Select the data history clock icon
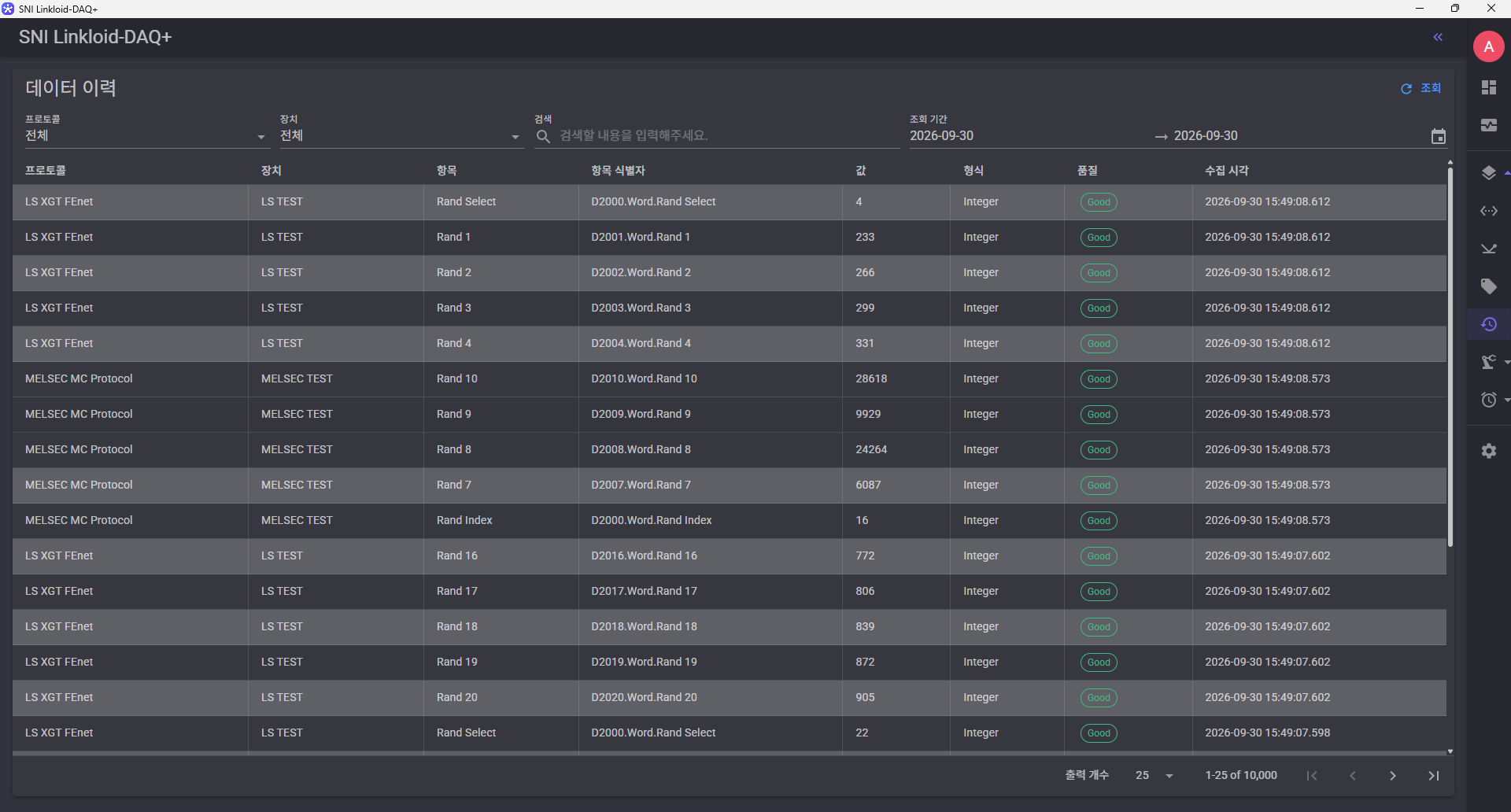 [1488, 324]
